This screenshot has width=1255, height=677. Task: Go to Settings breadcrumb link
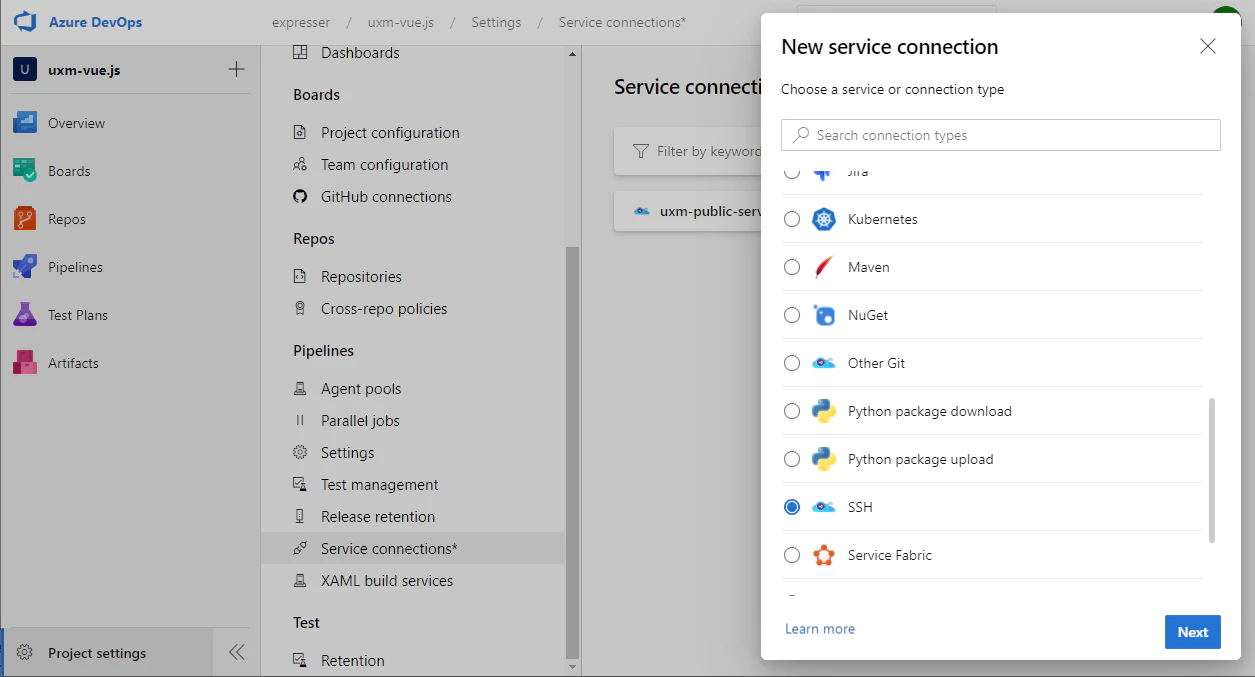496,22
